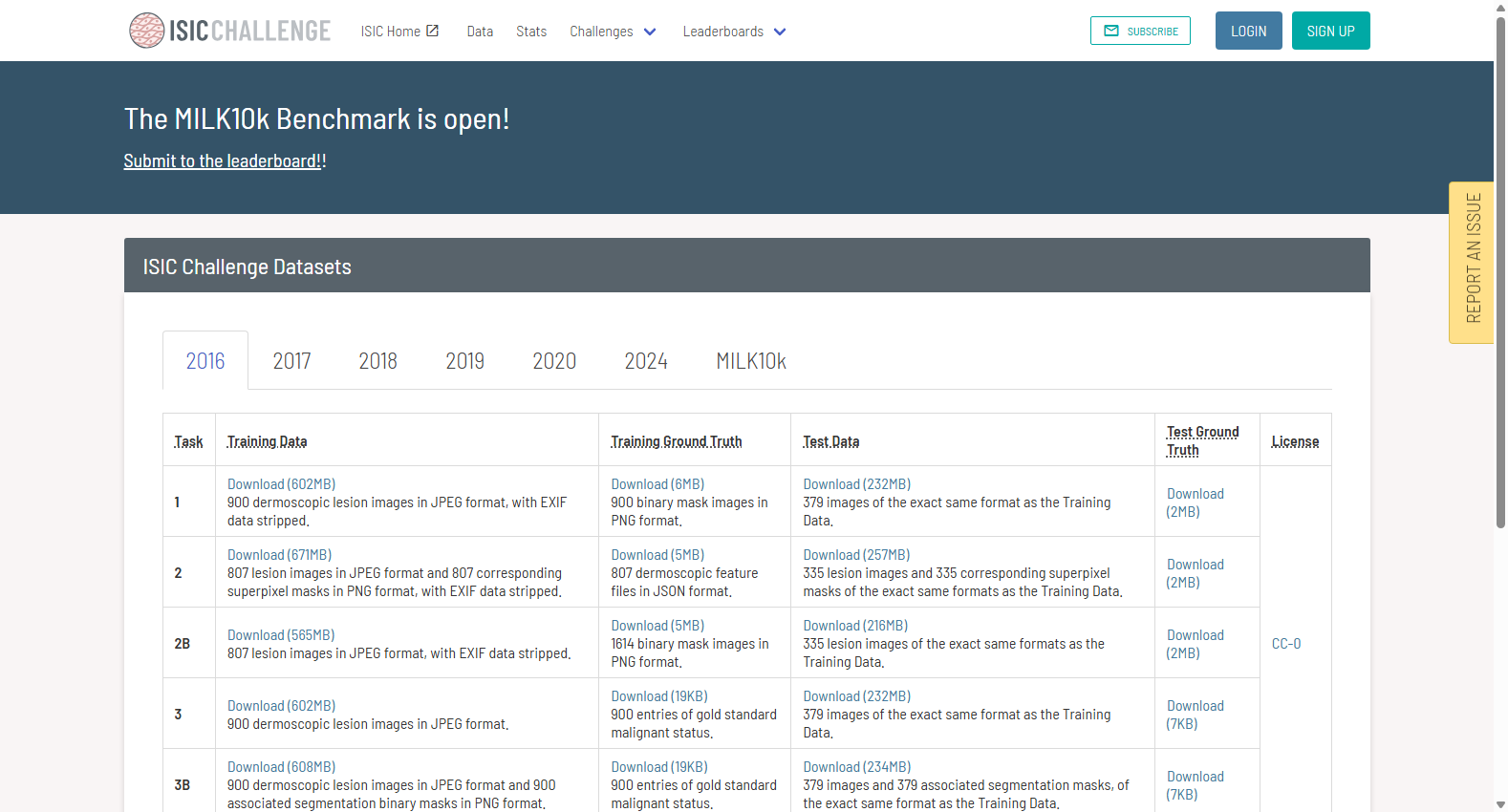Viewport: 1508px width, 812px height.
Task: Click the text '1614 binary mask images in PNG format.'
Action: point(690,653)
